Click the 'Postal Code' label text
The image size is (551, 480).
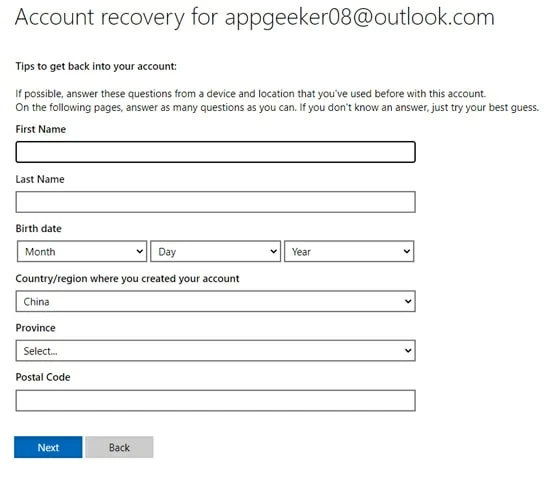pos(43,377)
